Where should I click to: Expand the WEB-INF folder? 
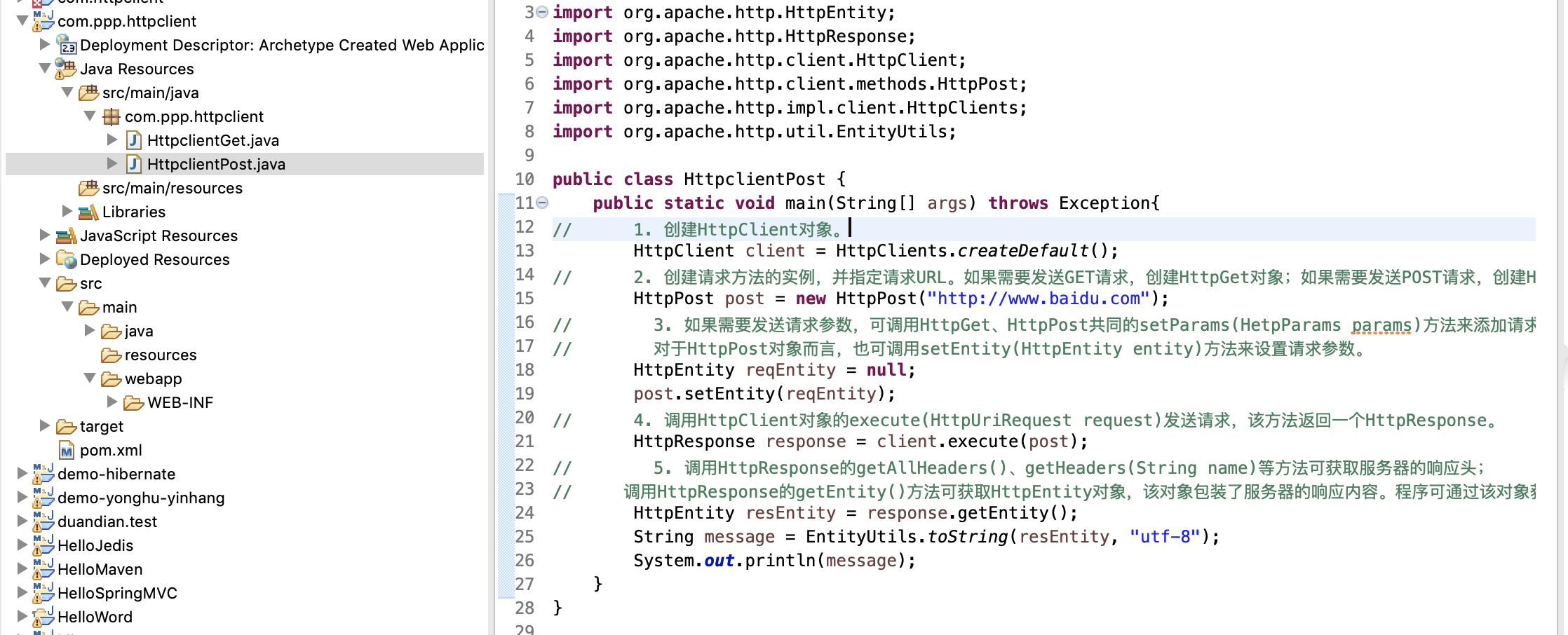tap(112, 402)
